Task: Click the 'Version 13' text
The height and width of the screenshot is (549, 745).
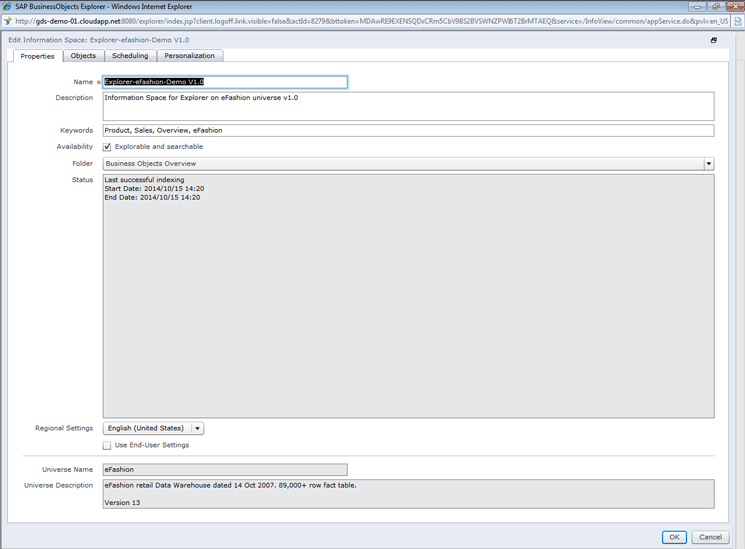Action: [x=122, y=502]
